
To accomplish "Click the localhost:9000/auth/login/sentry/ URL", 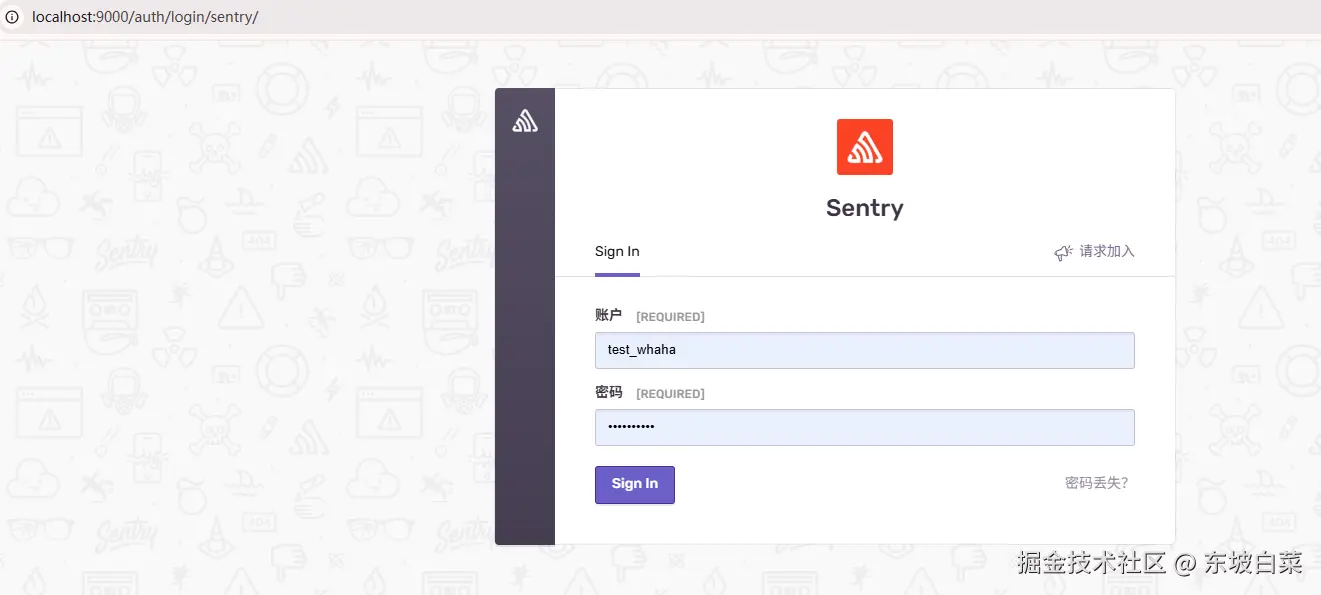I will [x=145, y=17].
